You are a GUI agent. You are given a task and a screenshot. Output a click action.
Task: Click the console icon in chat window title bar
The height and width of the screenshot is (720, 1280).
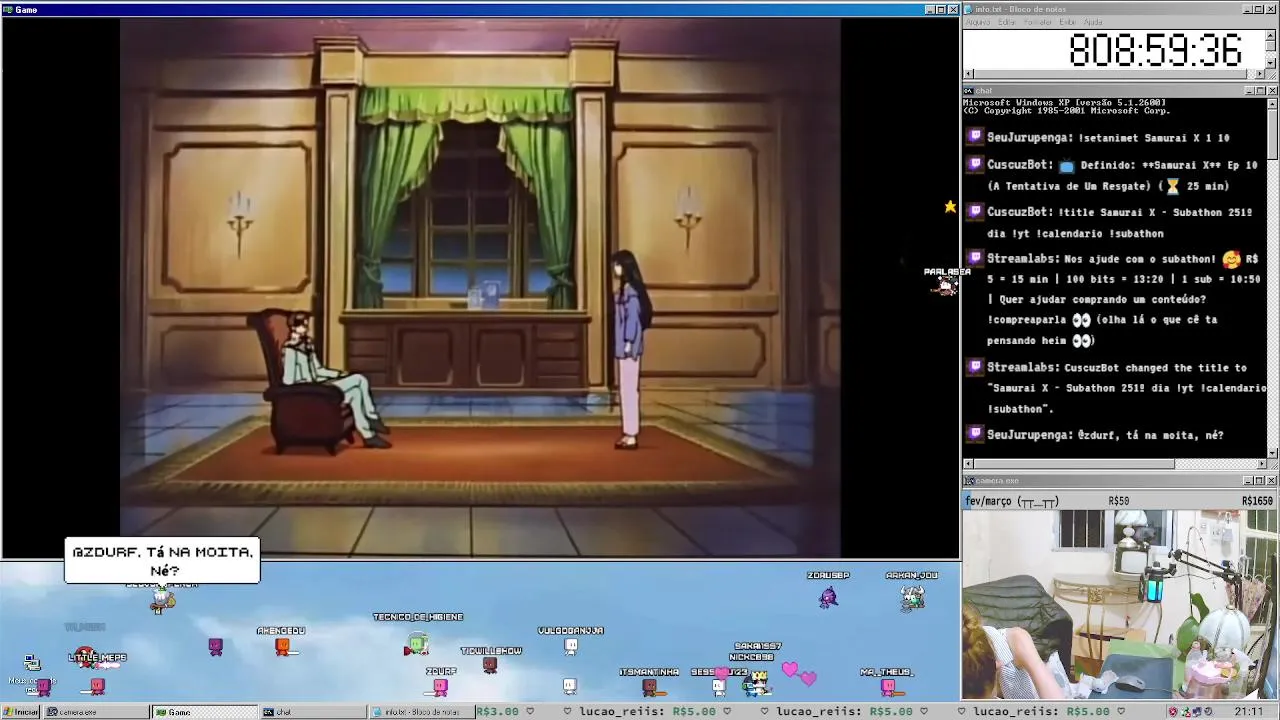968,91
